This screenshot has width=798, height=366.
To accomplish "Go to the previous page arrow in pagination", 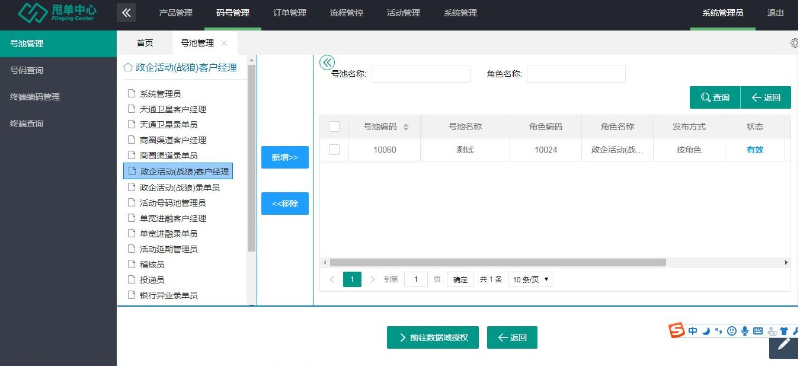I will point(332,279).
